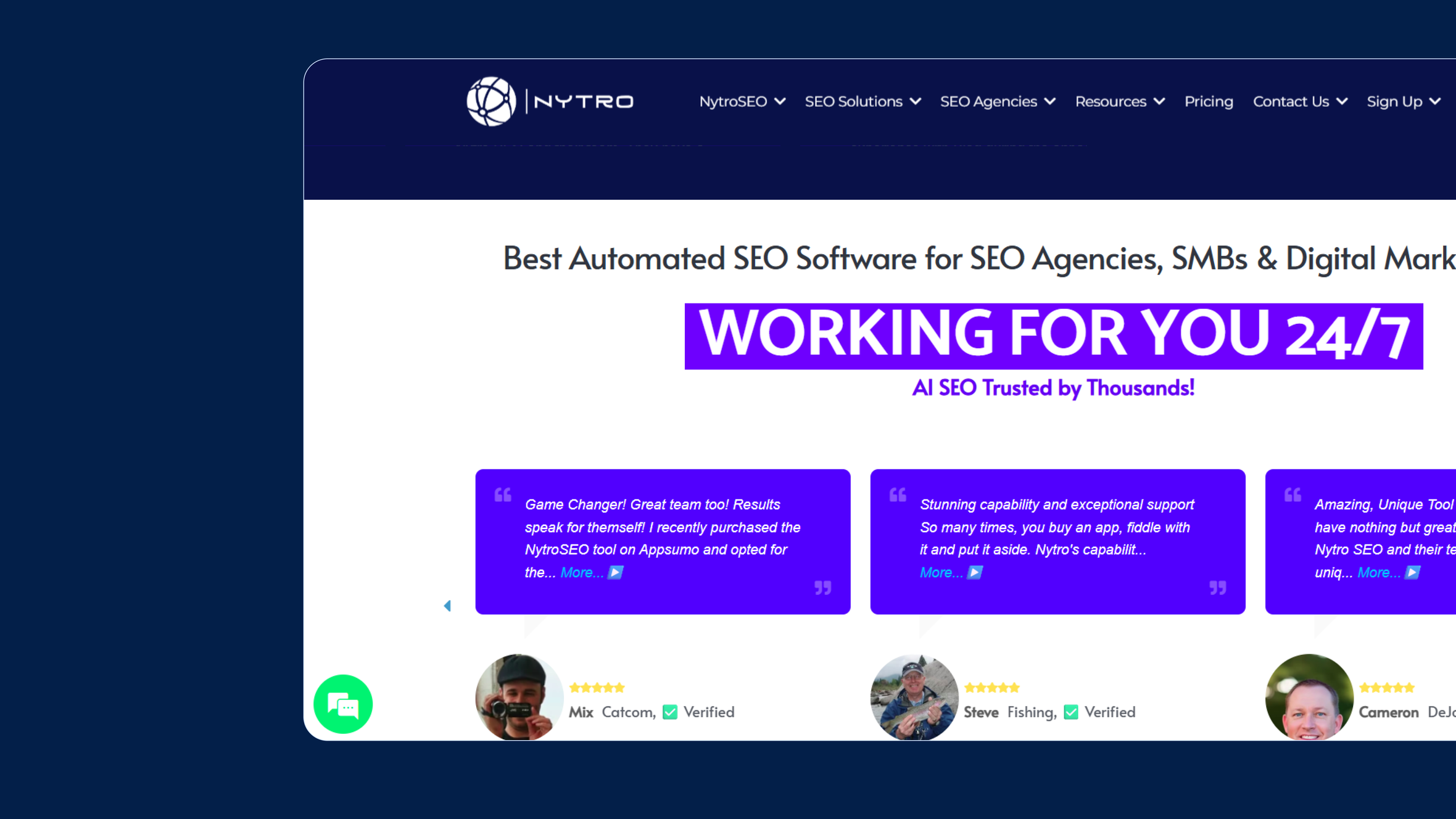Click Mix's profile photo with camera
Viewport: 1456px width, 819px height.
pyautogui.click(x=519, y=698)
